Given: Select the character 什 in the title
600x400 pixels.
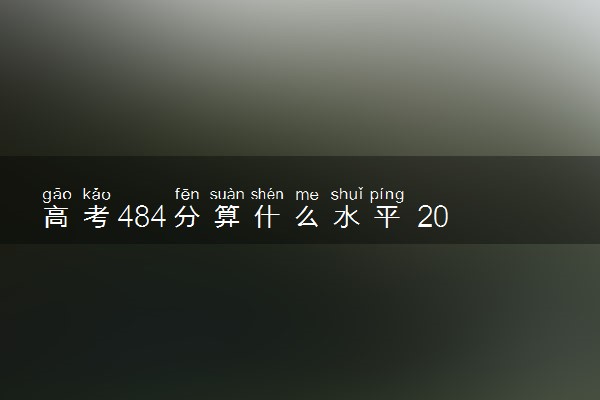Looking at the screenshot, I should coord(267,217).
